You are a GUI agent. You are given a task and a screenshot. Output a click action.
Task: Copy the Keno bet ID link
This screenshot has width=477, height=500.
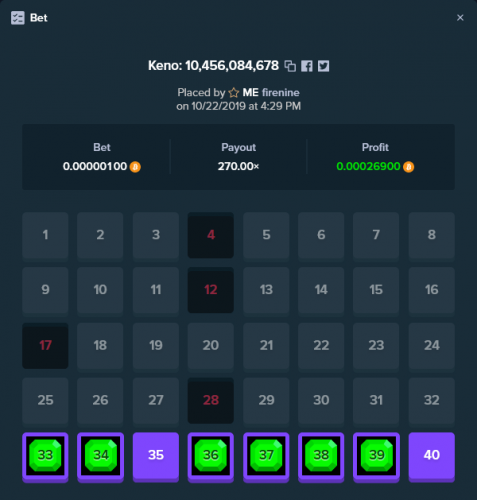click(x=290, y=66)
